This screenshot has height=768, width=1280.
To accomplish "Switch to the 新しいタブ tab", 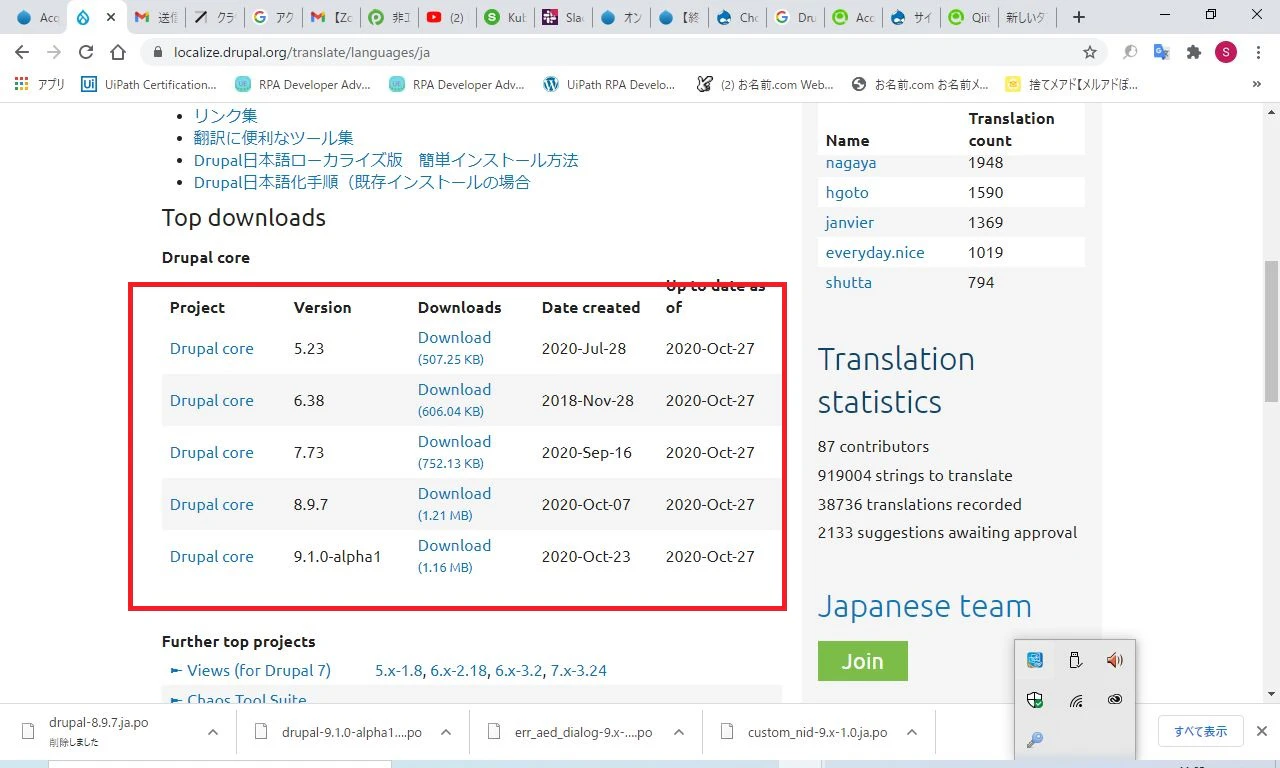I will point(1025,17).
